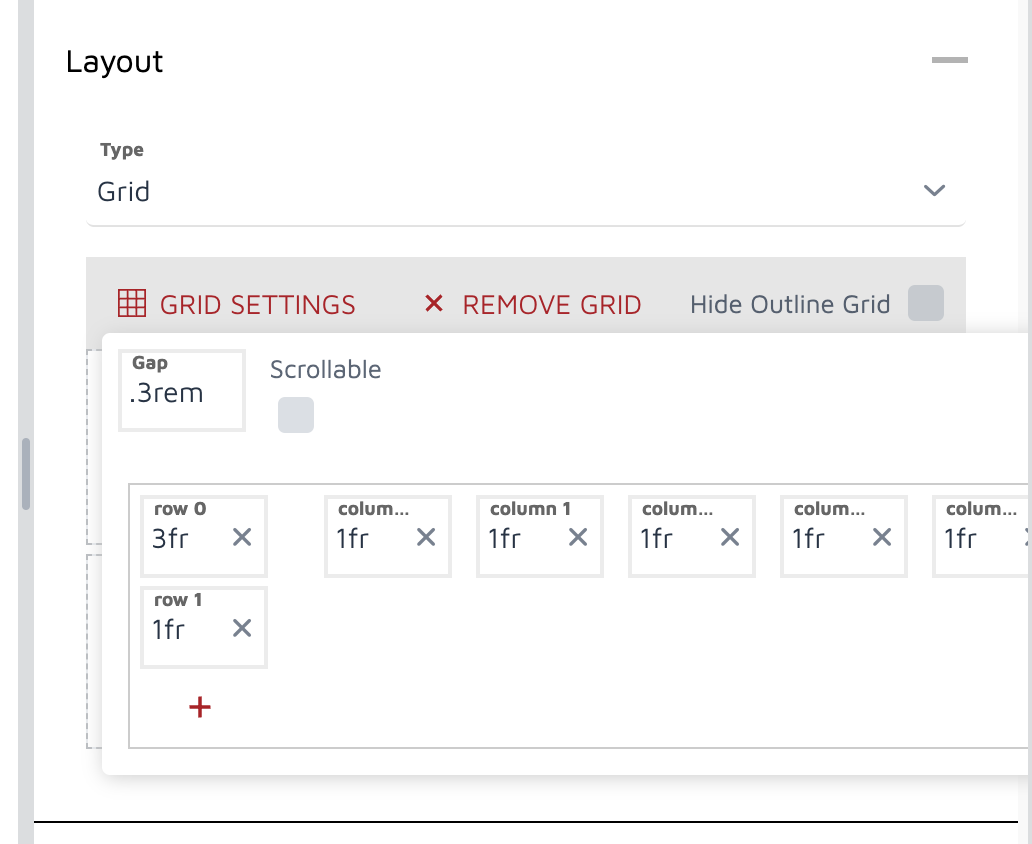This screenshot has width=1032, height=844.
Task: Delete the row 1 track using its X
Action: pyautogui.click(x=241, y=629)
